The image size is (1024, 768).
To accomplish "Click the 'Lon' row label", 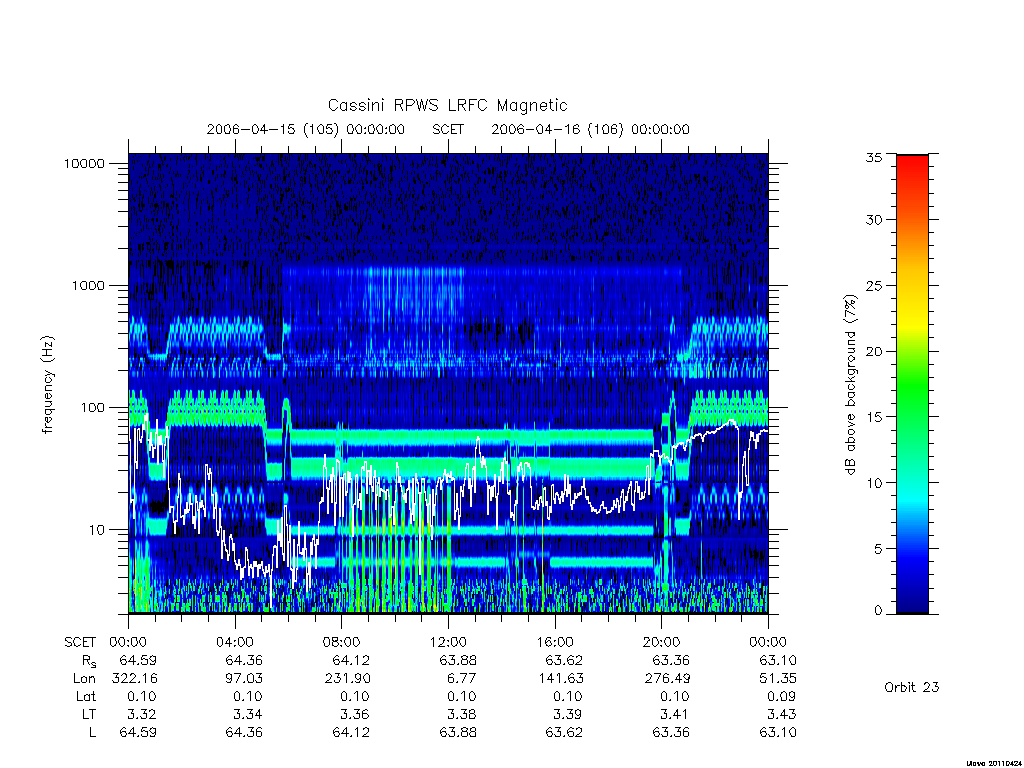I will 84,679.
